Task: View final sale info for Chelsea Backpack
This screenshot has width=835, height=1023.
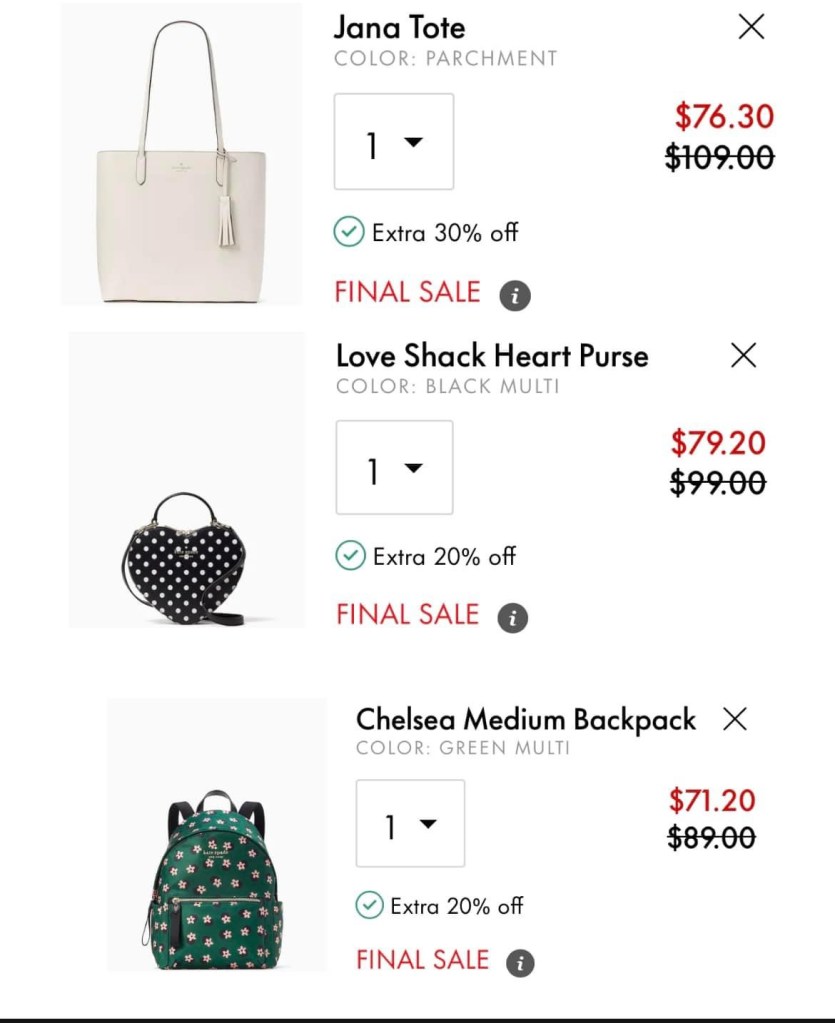Action: pos(520,963)
